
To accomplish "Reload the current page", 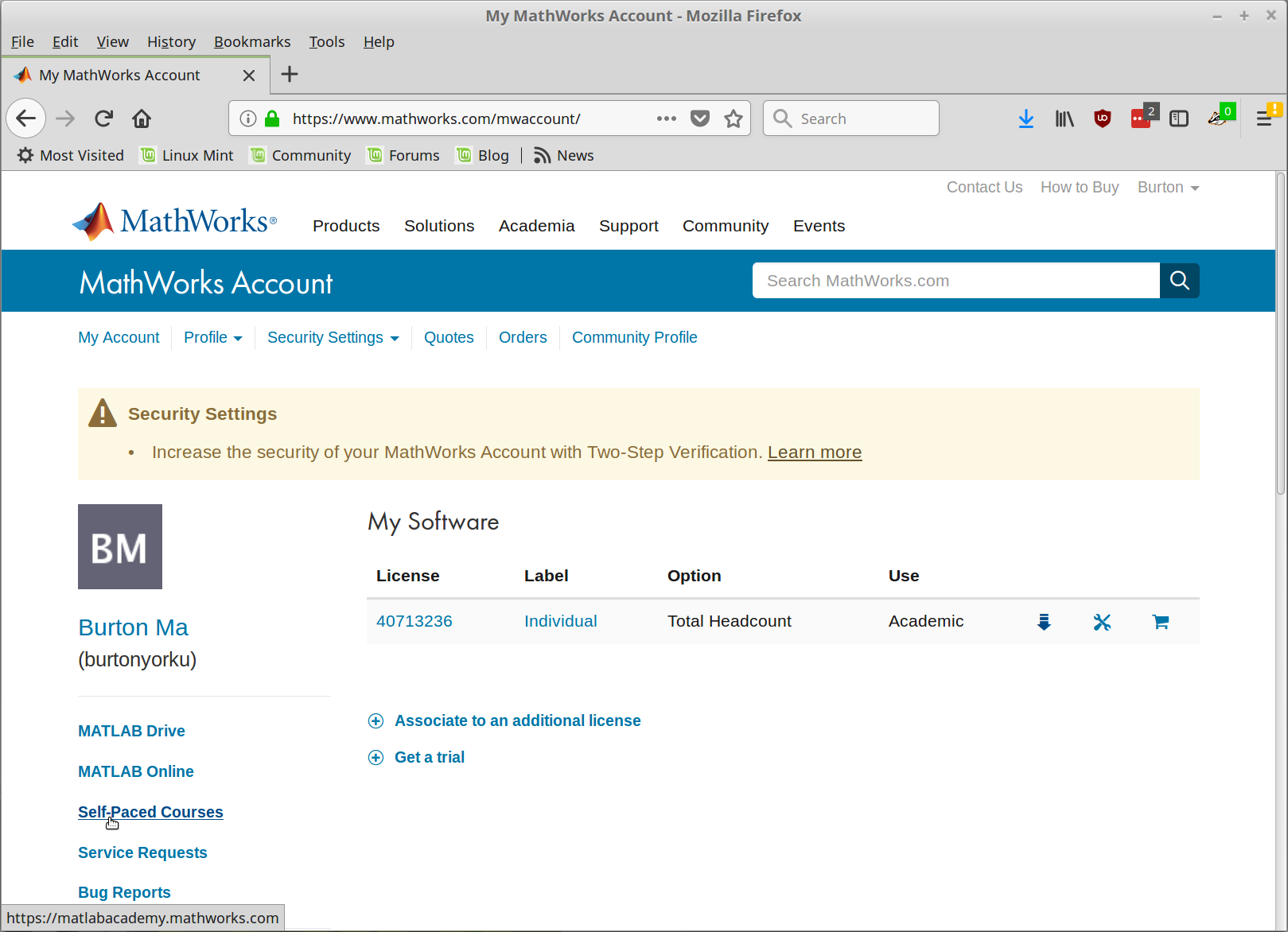I will [103, 118].
